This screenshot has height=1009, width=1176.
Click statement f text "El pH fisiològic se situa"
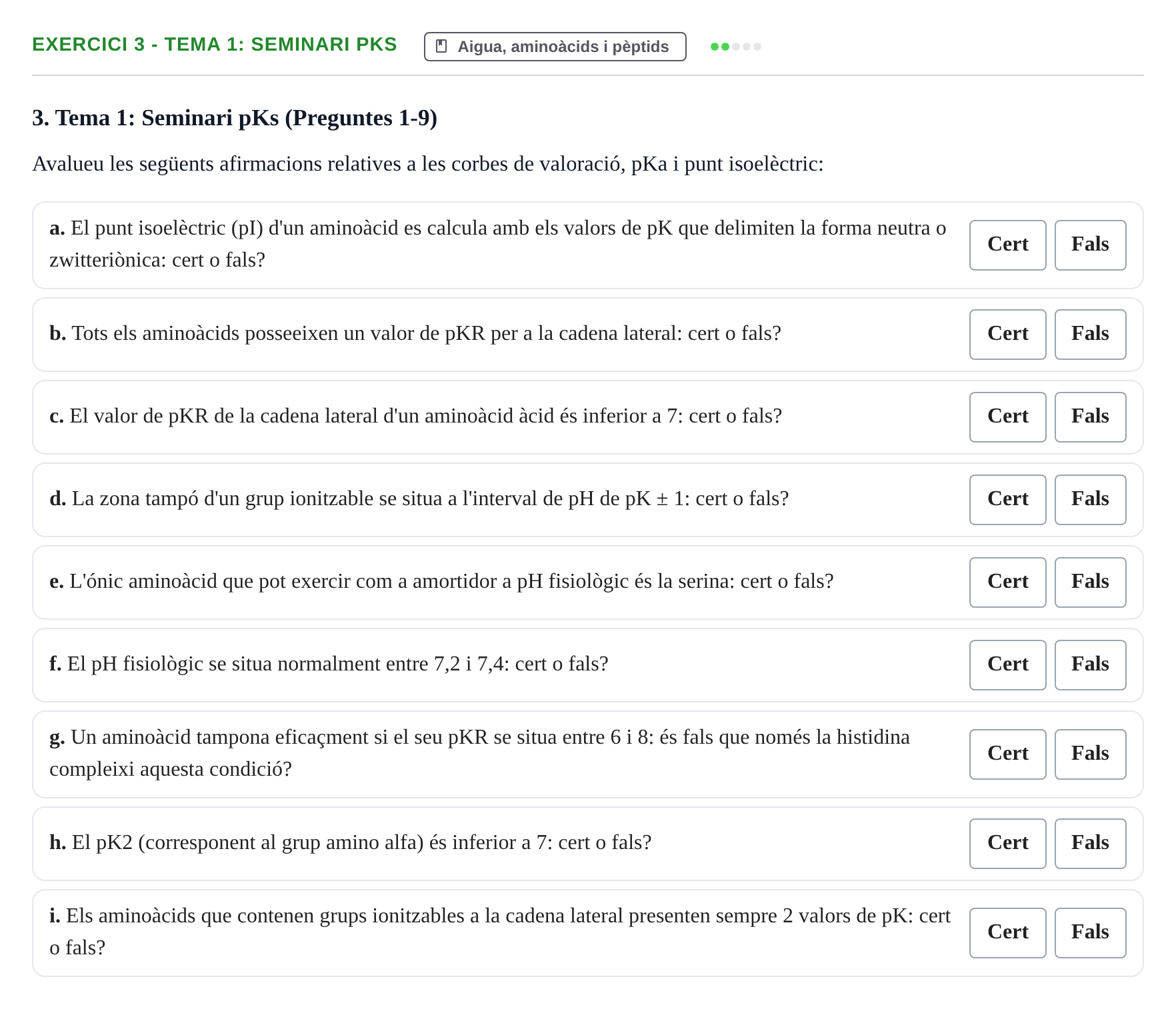pos(329,664)
